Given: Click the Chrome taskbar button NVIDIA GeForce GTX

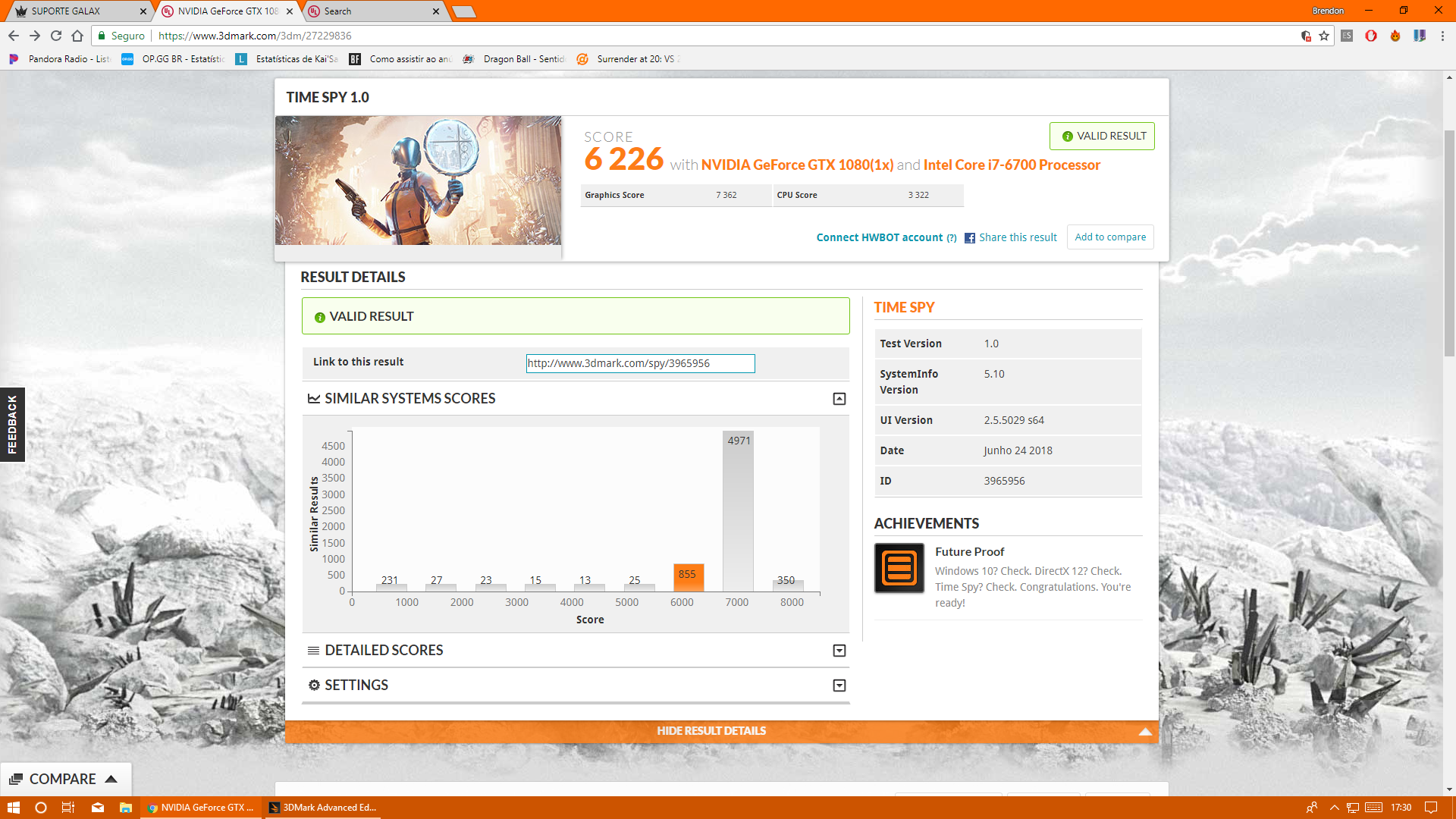Looking at the screenshot, I should [x=201, y=808].
